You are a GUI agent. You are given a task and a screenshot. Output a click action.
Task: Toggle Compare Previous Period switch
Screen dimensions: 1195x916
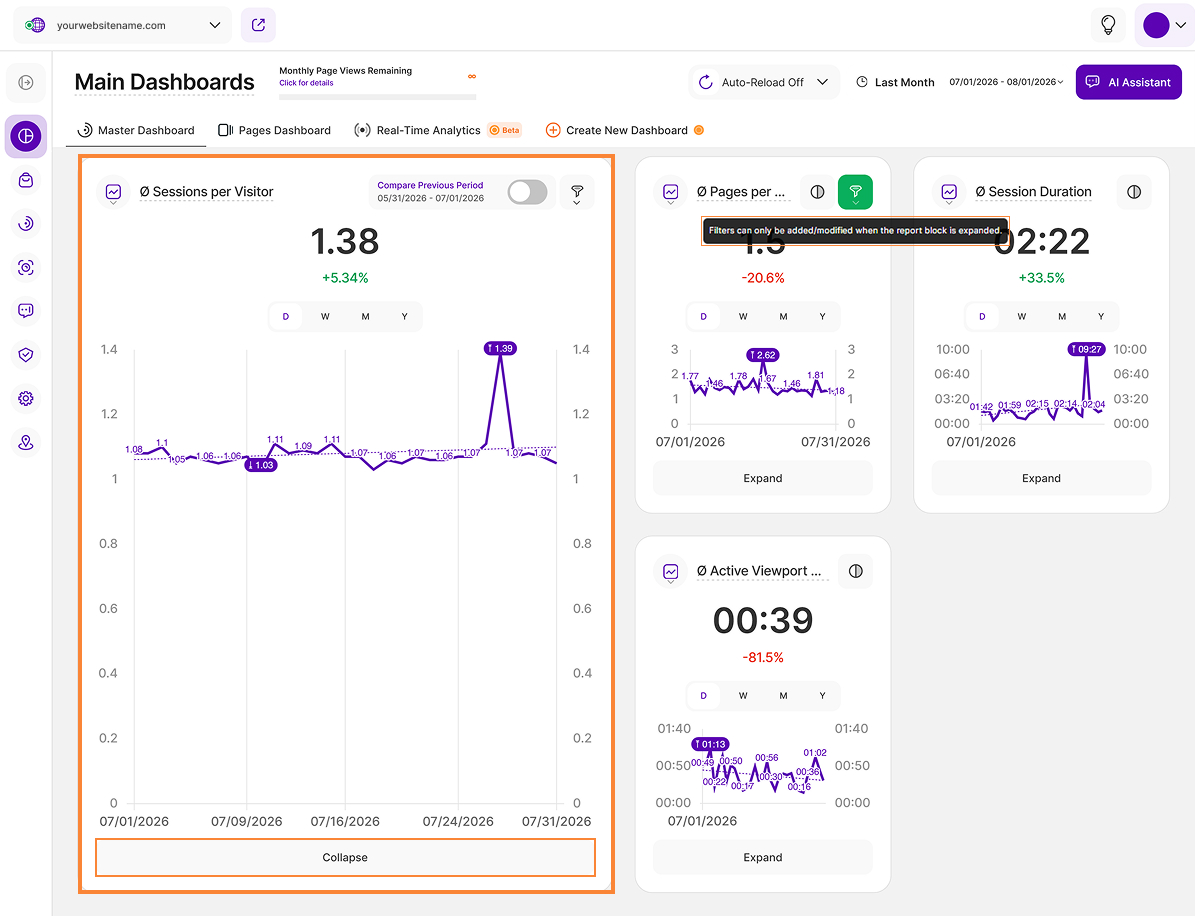click(527, 192)
